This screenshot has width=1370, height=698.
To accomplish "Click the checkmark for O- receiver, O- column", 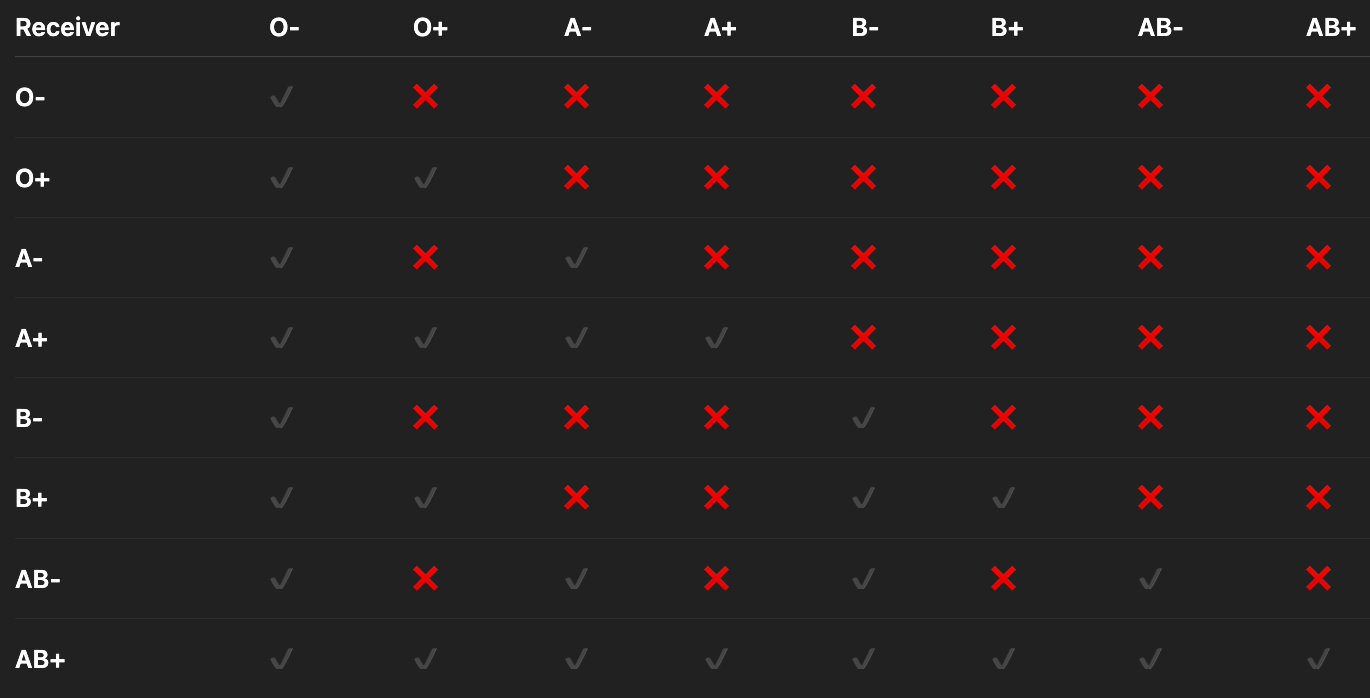I will coord(282,97).
